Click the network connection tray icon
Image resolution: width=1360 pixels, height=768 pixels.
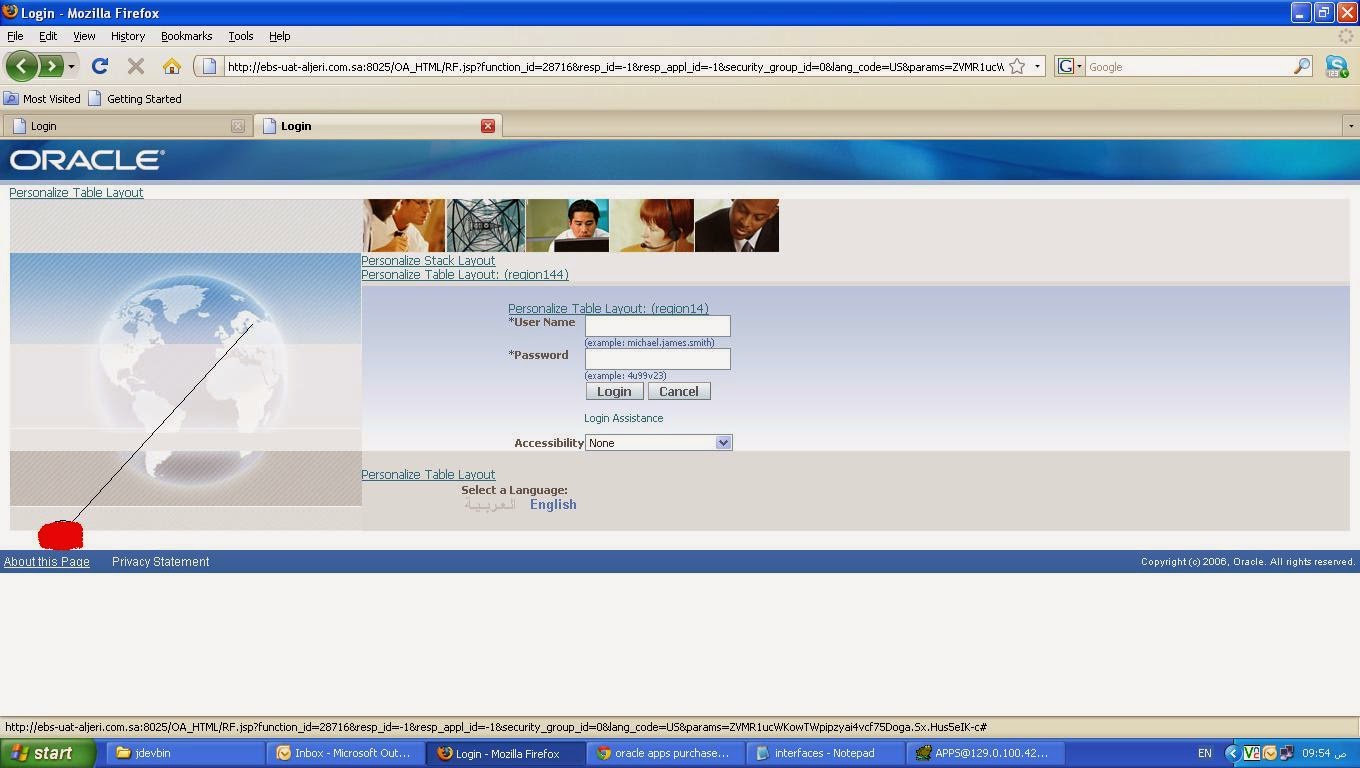pos(1287,753)
